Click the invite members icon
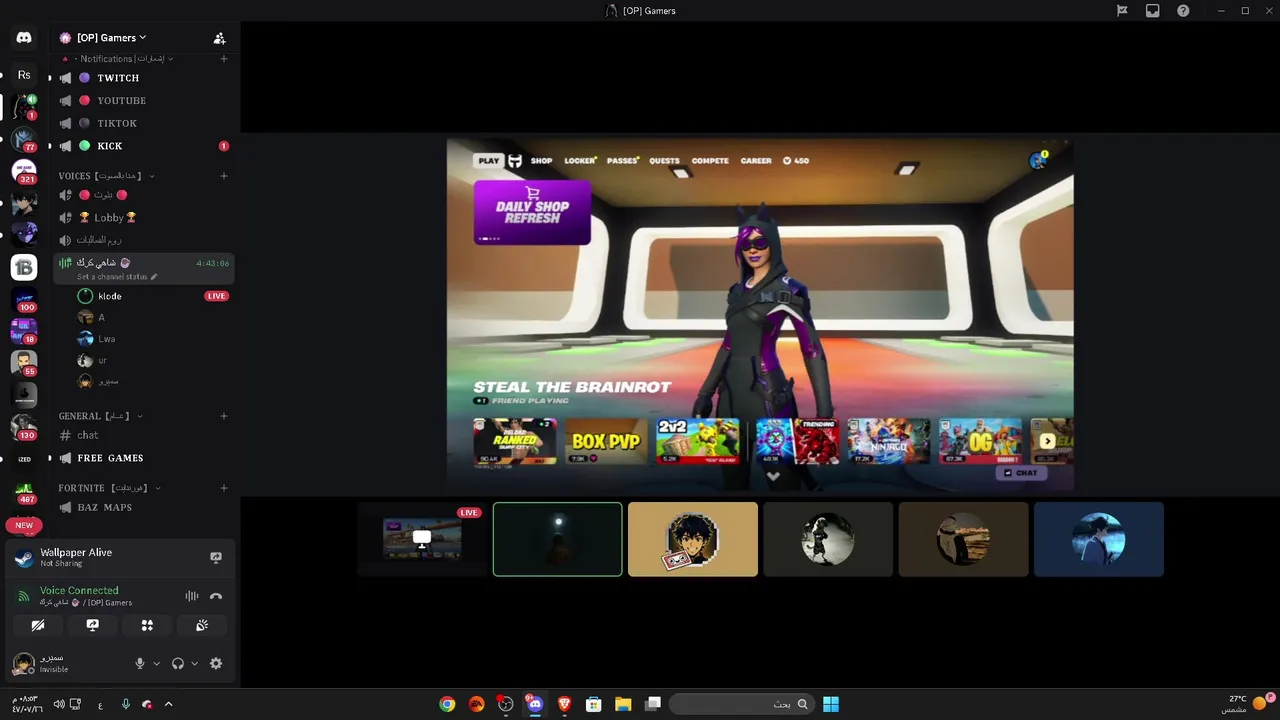This screenshot has width=1280, height=720. pos(219,38)
